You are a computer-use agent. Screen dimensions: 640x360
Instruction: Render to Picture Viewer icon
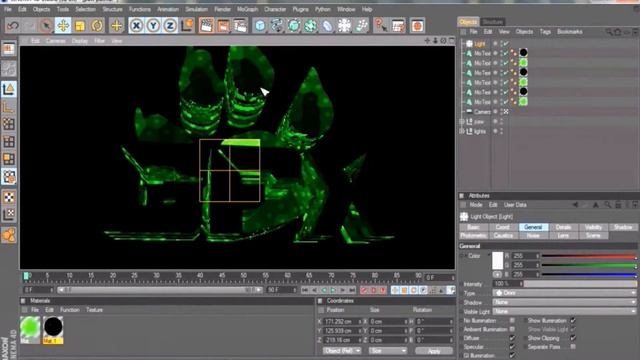[x=223, y=26]
